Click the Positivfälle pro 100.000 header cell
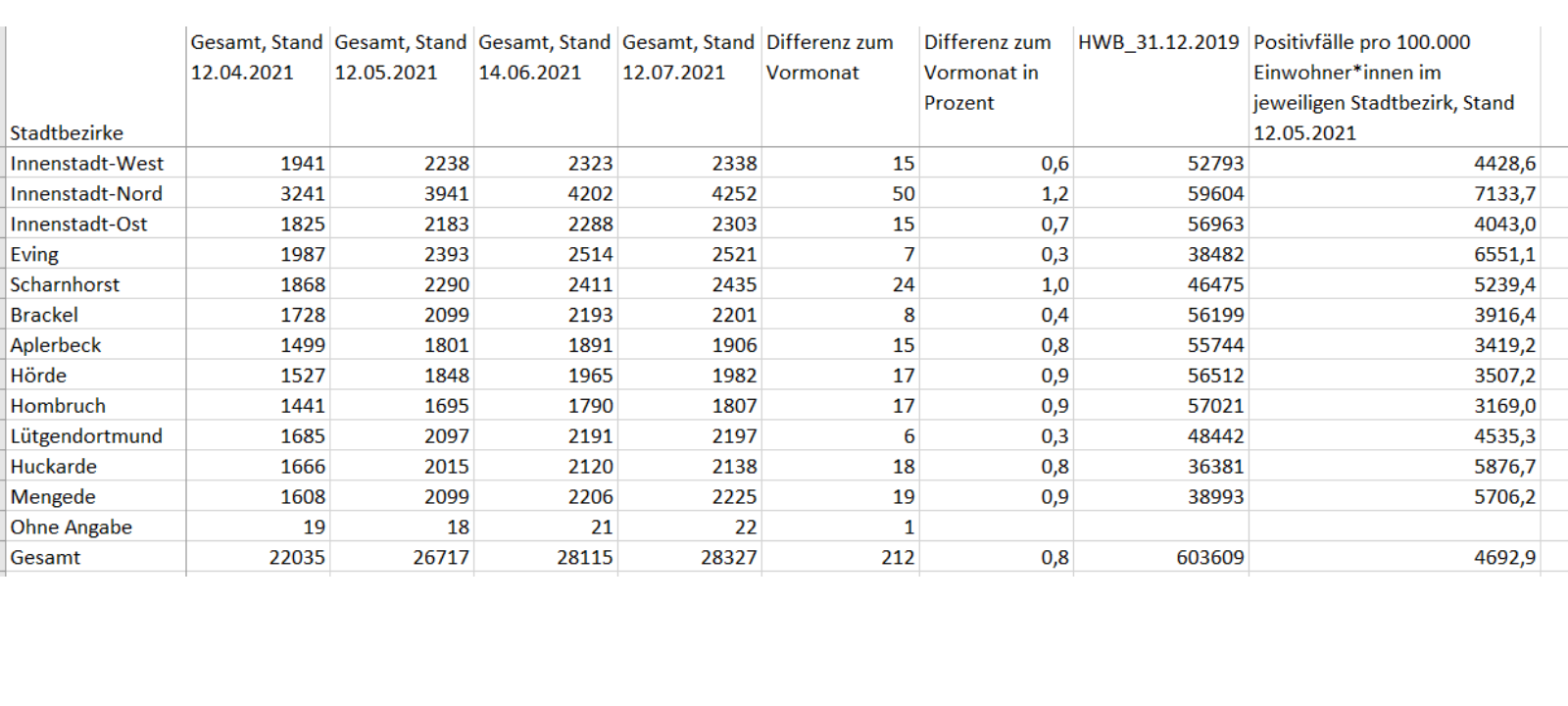The image size is (1568, 706). pyautogui.click(x=1383, y=87)
